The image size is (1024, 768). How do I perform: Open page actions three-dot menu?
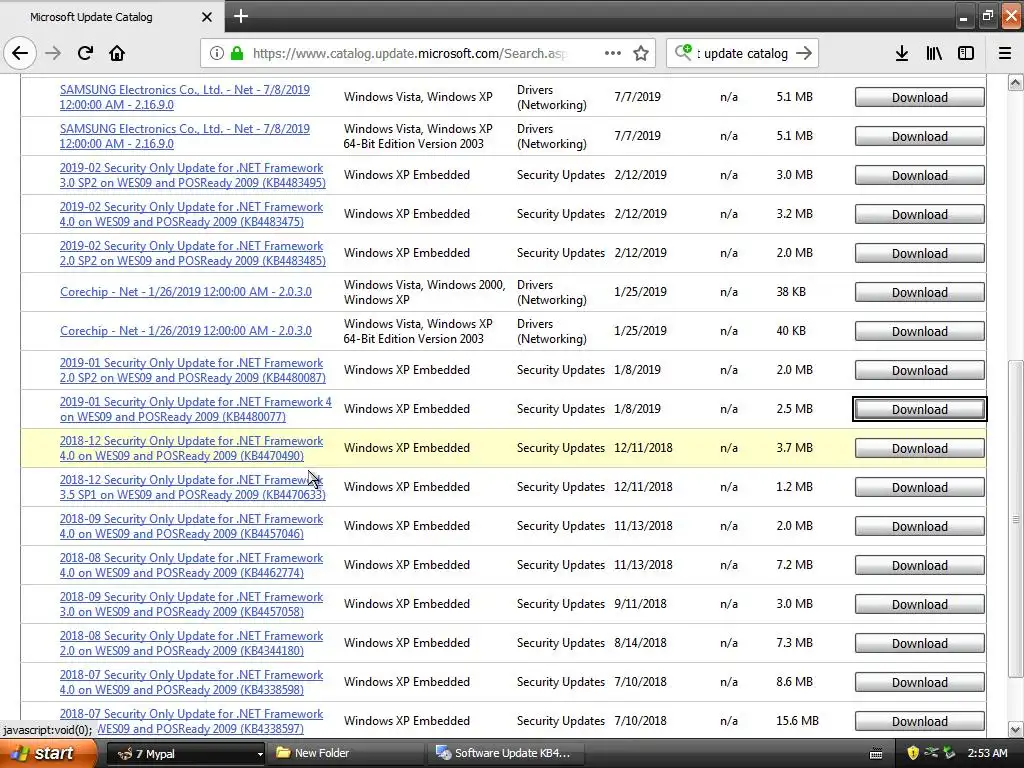point(613,54)
